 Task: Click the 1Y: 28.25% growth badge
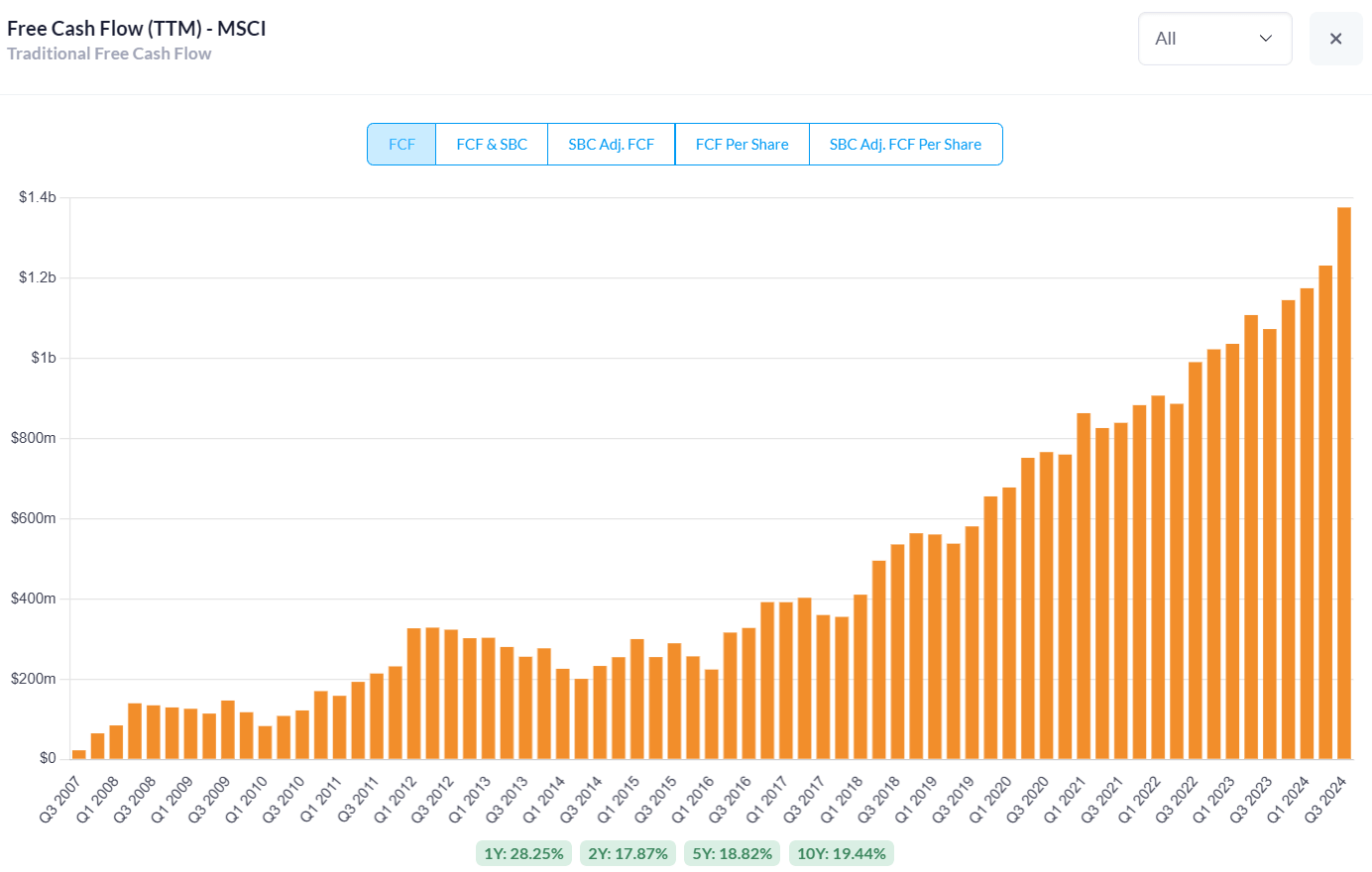tap(523, 853)
